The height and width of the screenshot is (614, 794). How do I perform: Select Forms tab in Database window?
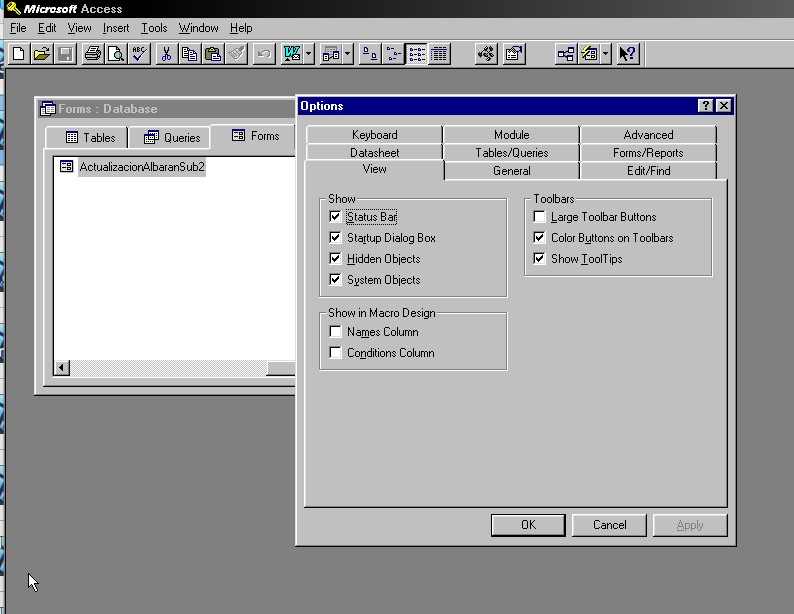tap(253, 136)
